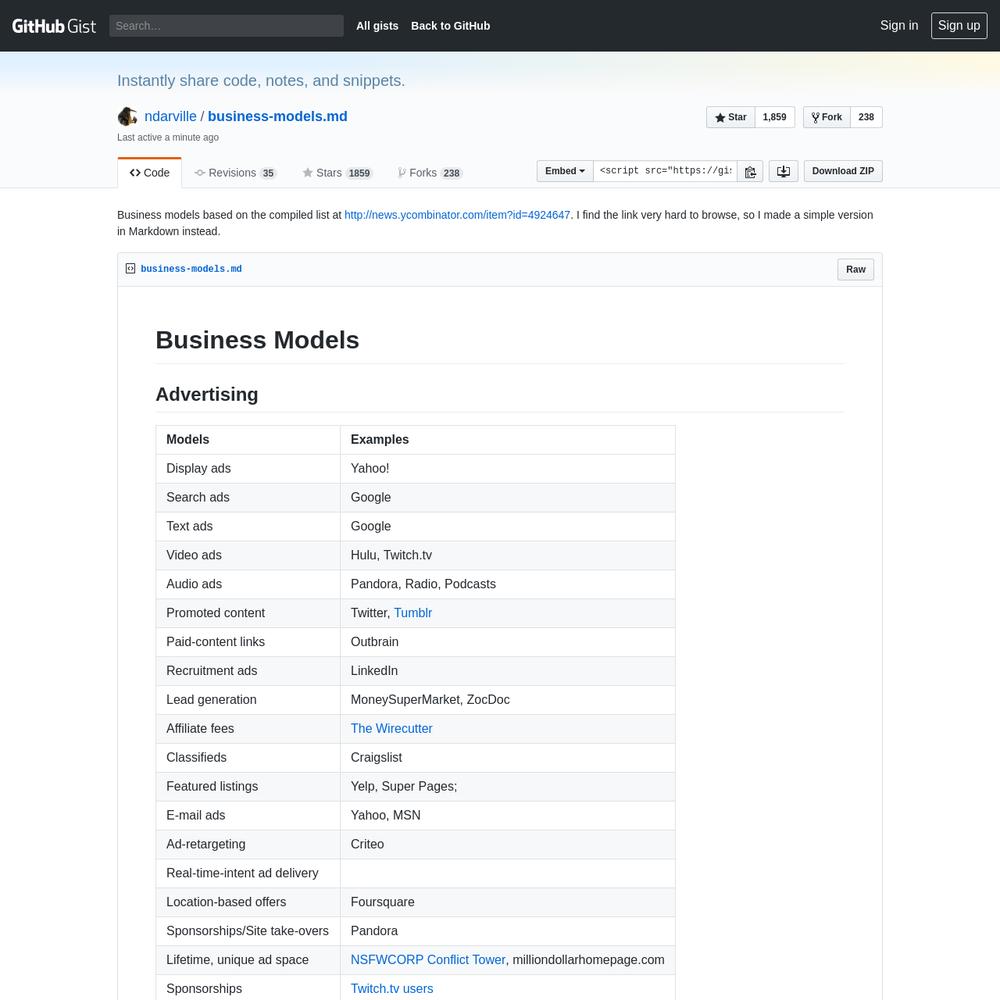This screenshot has width=1000, height=1000.
Task: Click the 'Pandora, Radio, Podcasts' cell
Action: click(508, 584)
